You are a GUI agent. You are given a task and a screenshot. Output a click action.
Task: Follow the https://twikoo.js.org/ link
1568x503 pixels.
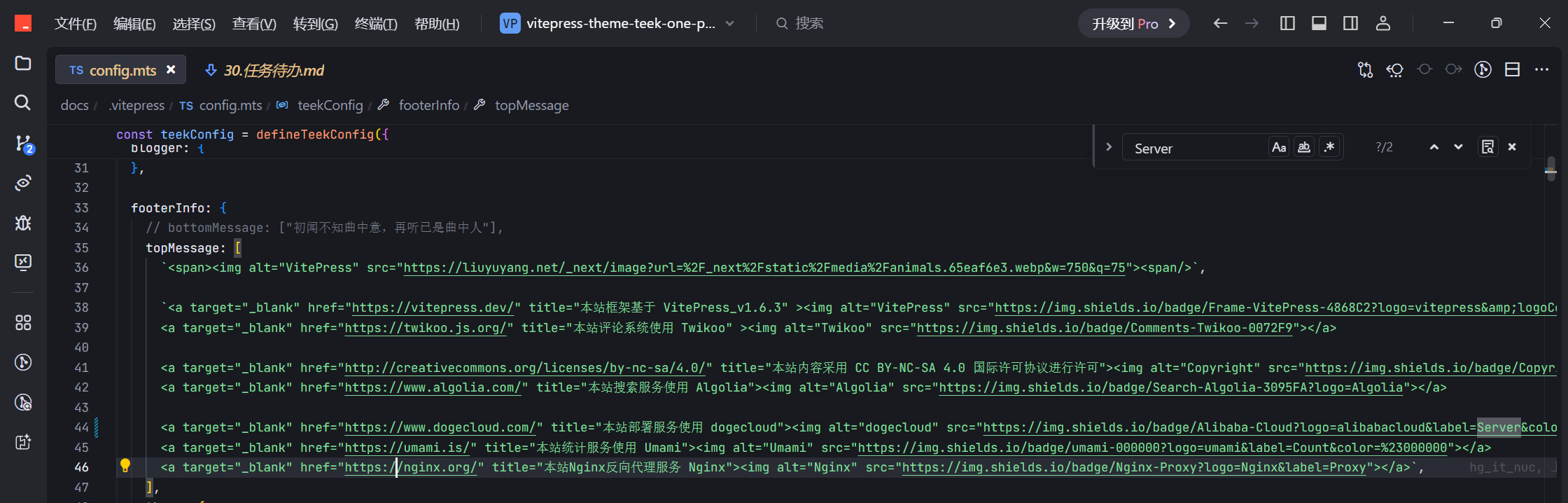point(425,328)
